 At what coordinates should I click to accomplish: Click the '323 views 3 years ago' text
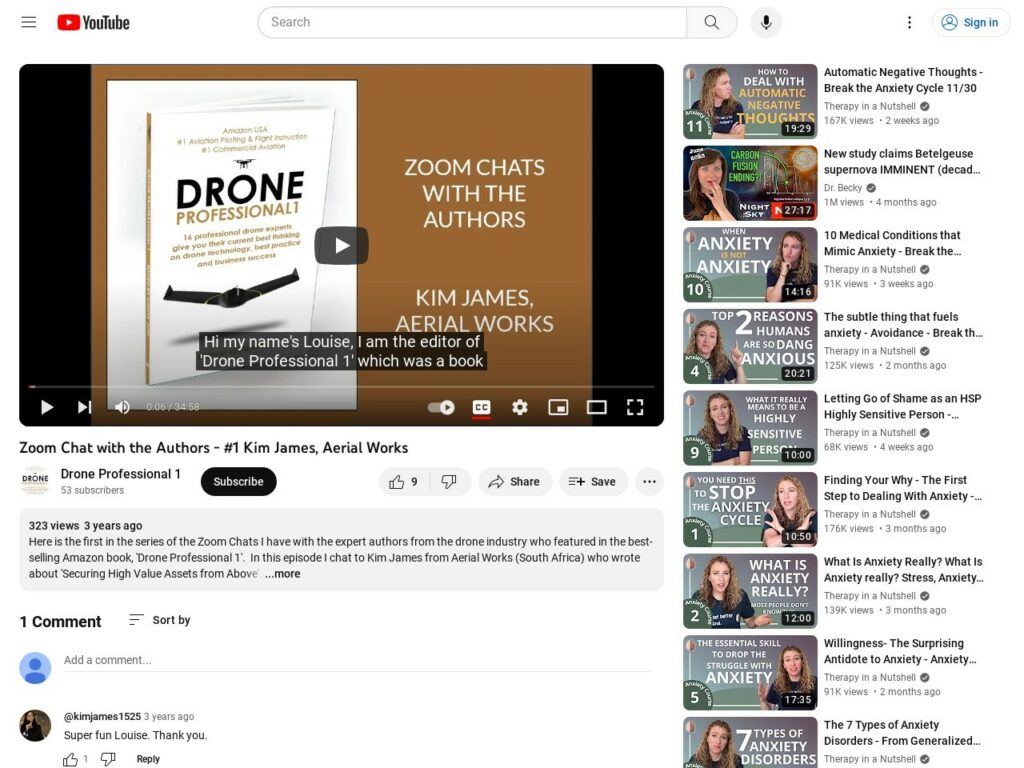pos(85,526)
